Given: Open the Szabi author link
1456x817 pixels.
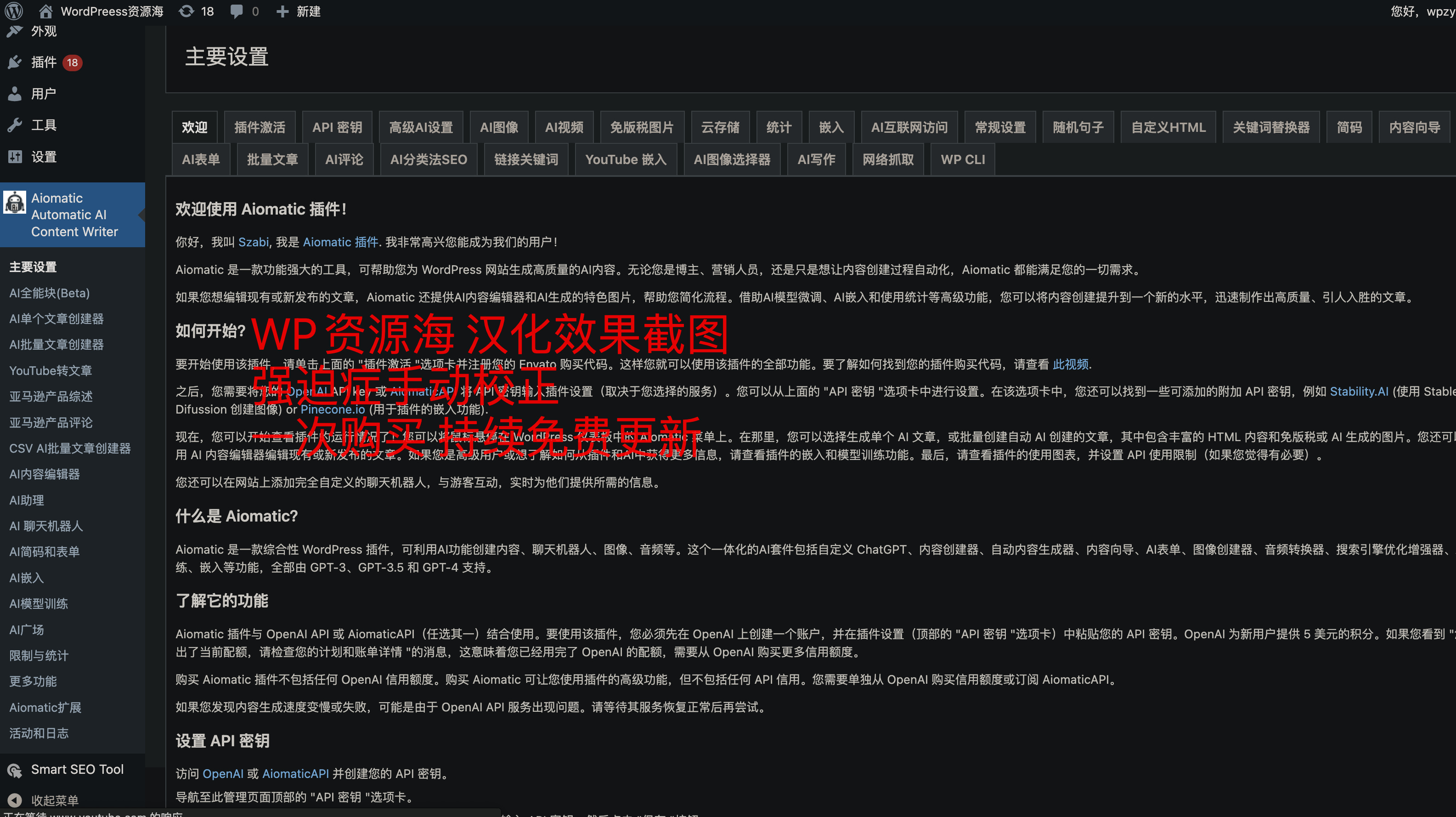Looking at the screenshot, I should pos(253,242).
